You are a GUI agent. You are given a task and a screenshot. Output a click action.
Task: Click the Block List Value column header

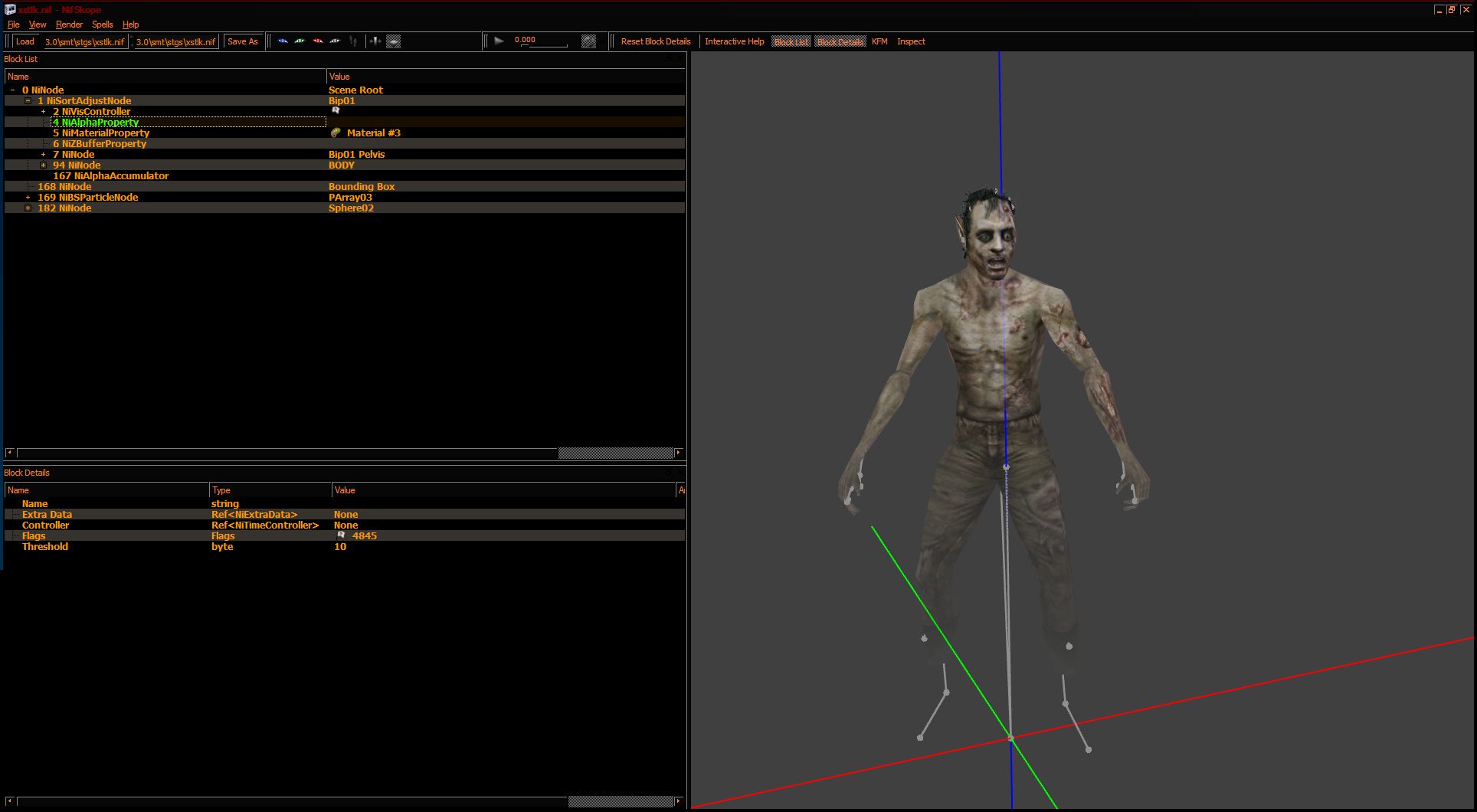506,76
